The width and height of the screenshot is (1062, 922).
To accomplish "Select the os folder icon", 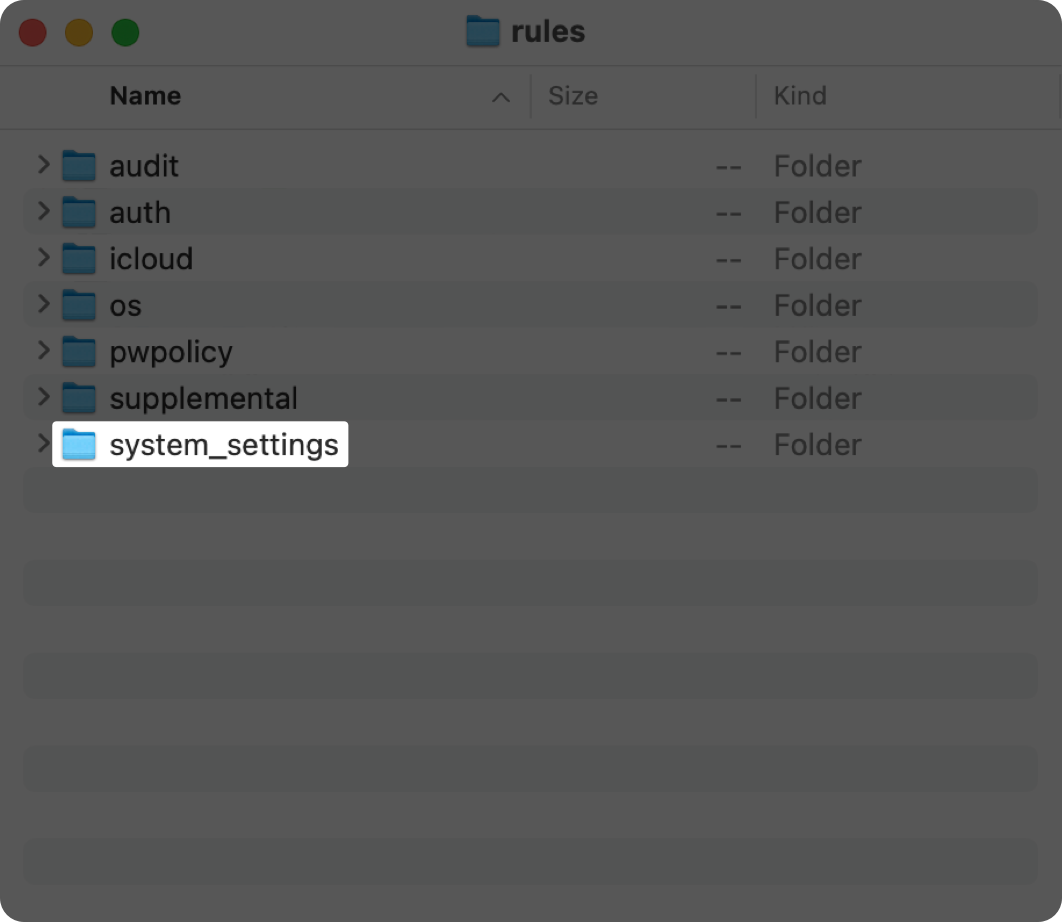I will [x=79, y=305].
